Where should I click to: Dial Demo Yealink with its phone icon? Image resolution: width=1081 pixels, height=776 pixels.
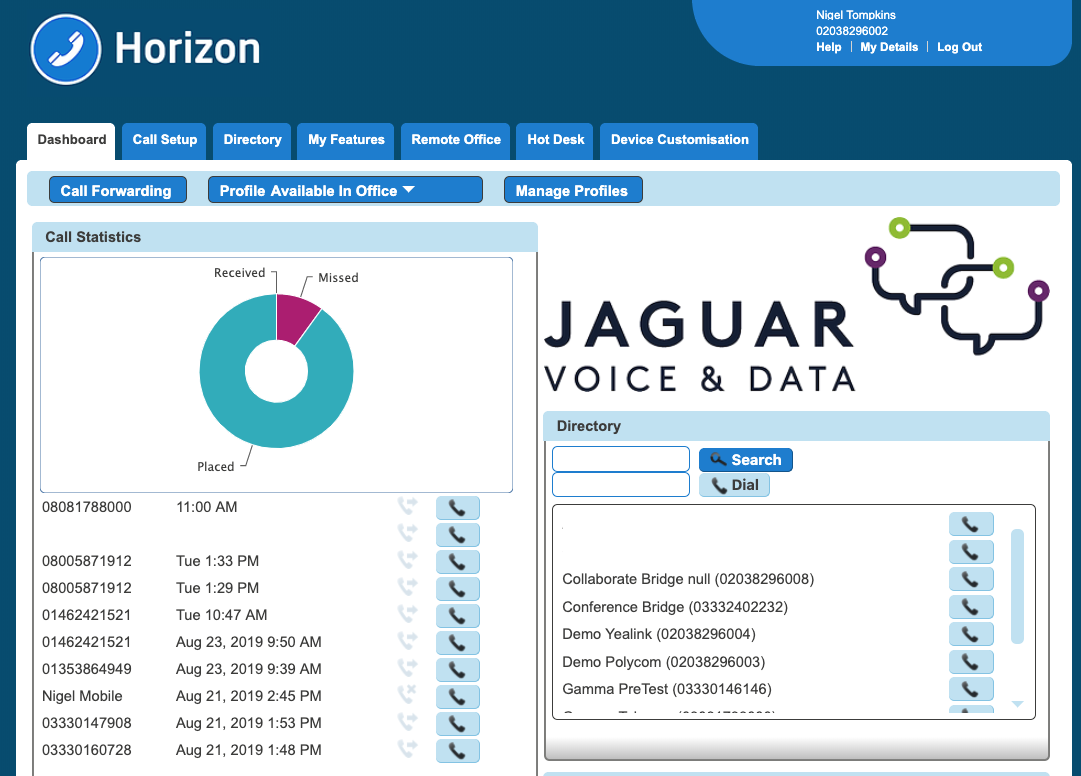970,634
